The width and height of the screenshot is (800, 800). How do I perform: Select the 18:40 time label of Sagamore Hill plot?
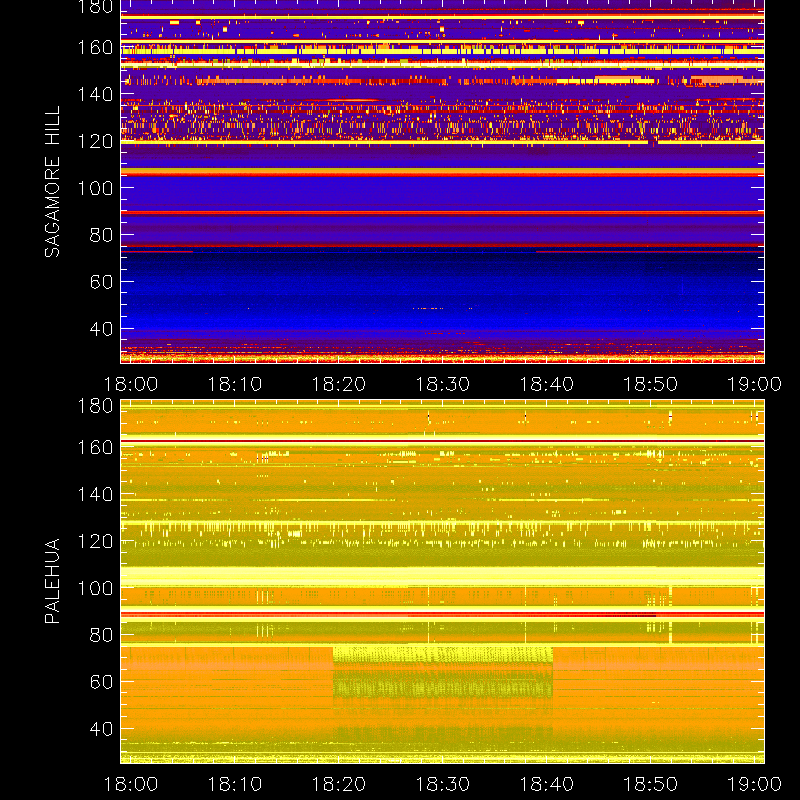click(x=546, y=384)
